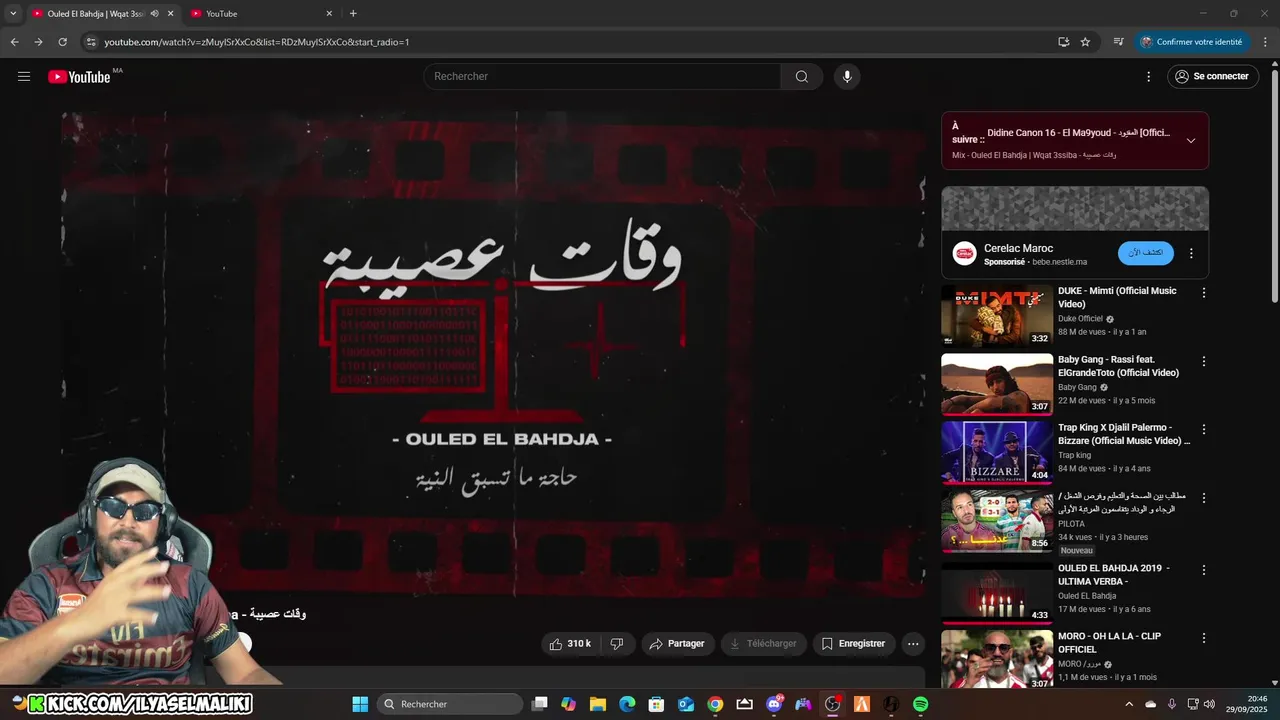Open Cerelac Maroc ad options menu
Viewport: 1280px width, 720px height.
point(1191,254)
